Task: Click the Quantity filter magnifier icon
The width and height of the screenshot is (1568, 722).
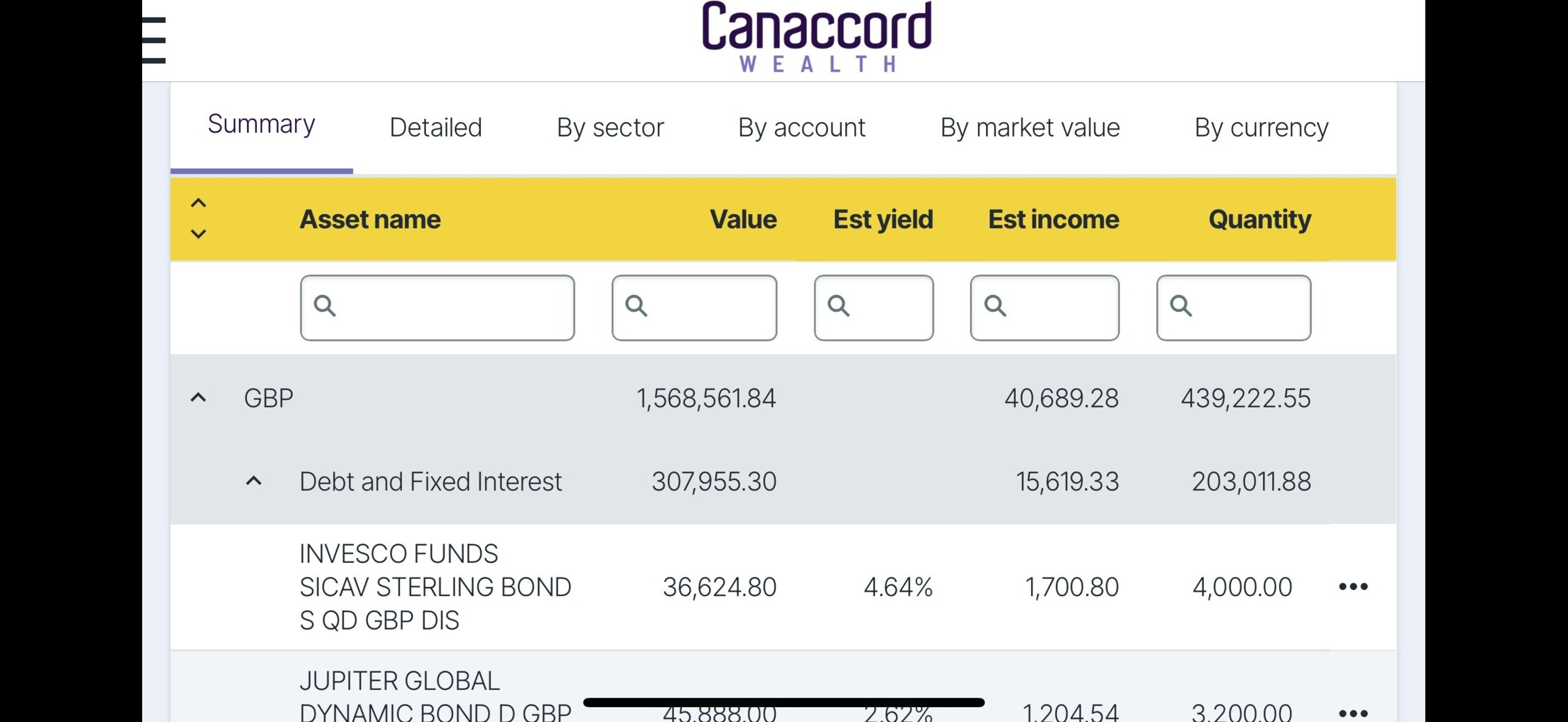Action: click(1181, 306)
